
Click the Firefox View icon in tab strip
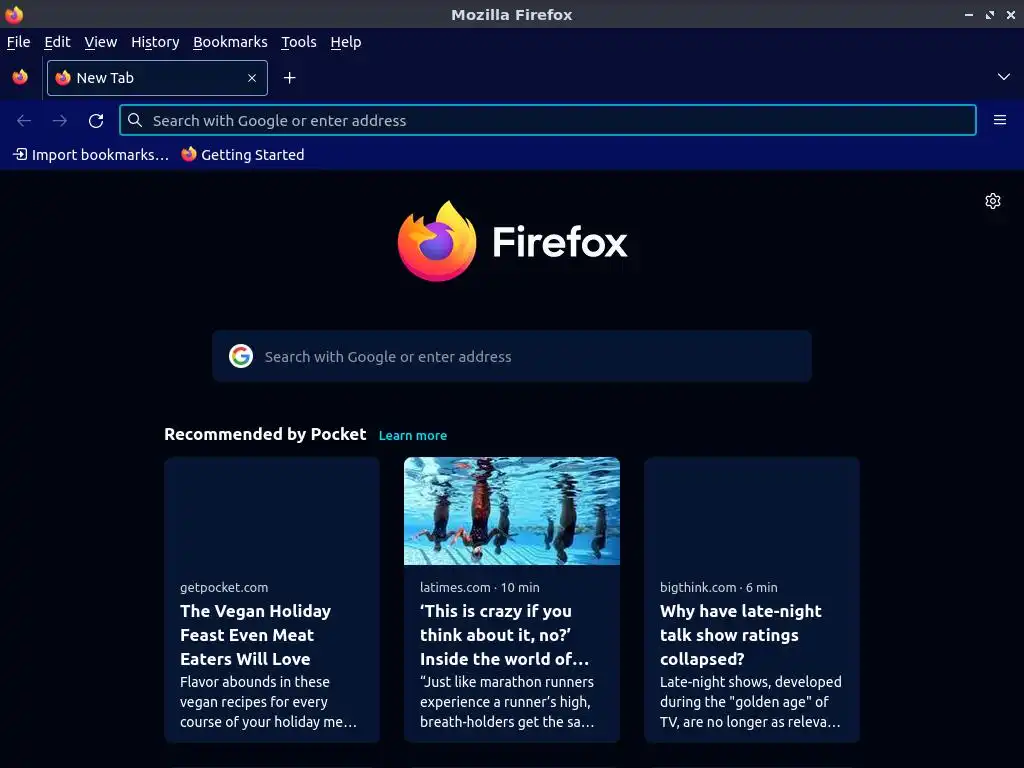(20, 77)
